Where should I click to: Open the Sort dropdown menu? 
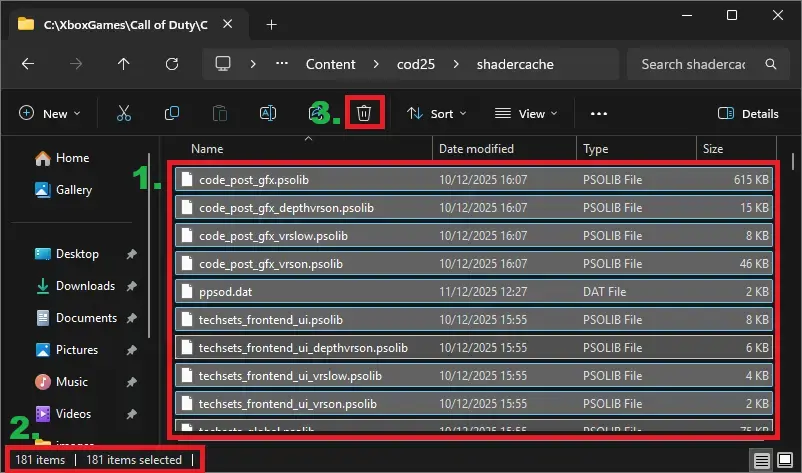click(x=436, y=114)
